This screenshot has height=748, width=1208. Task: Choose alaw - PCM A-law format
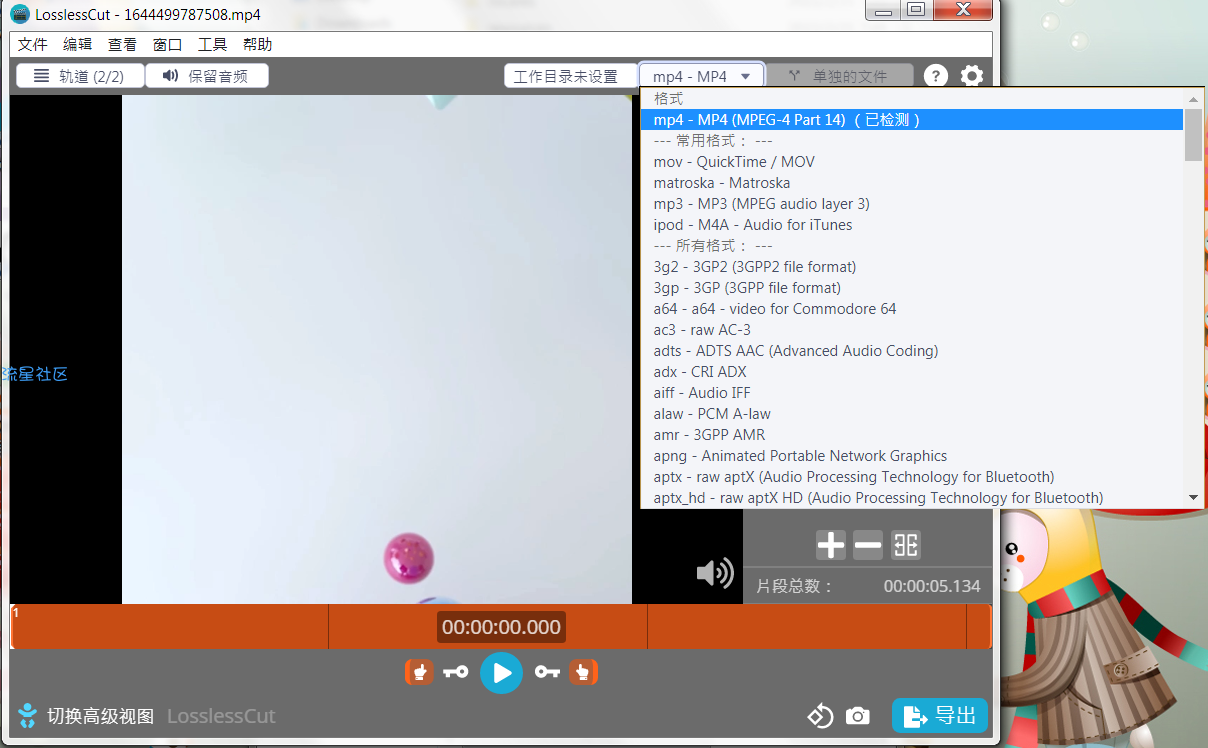point(912,414)
